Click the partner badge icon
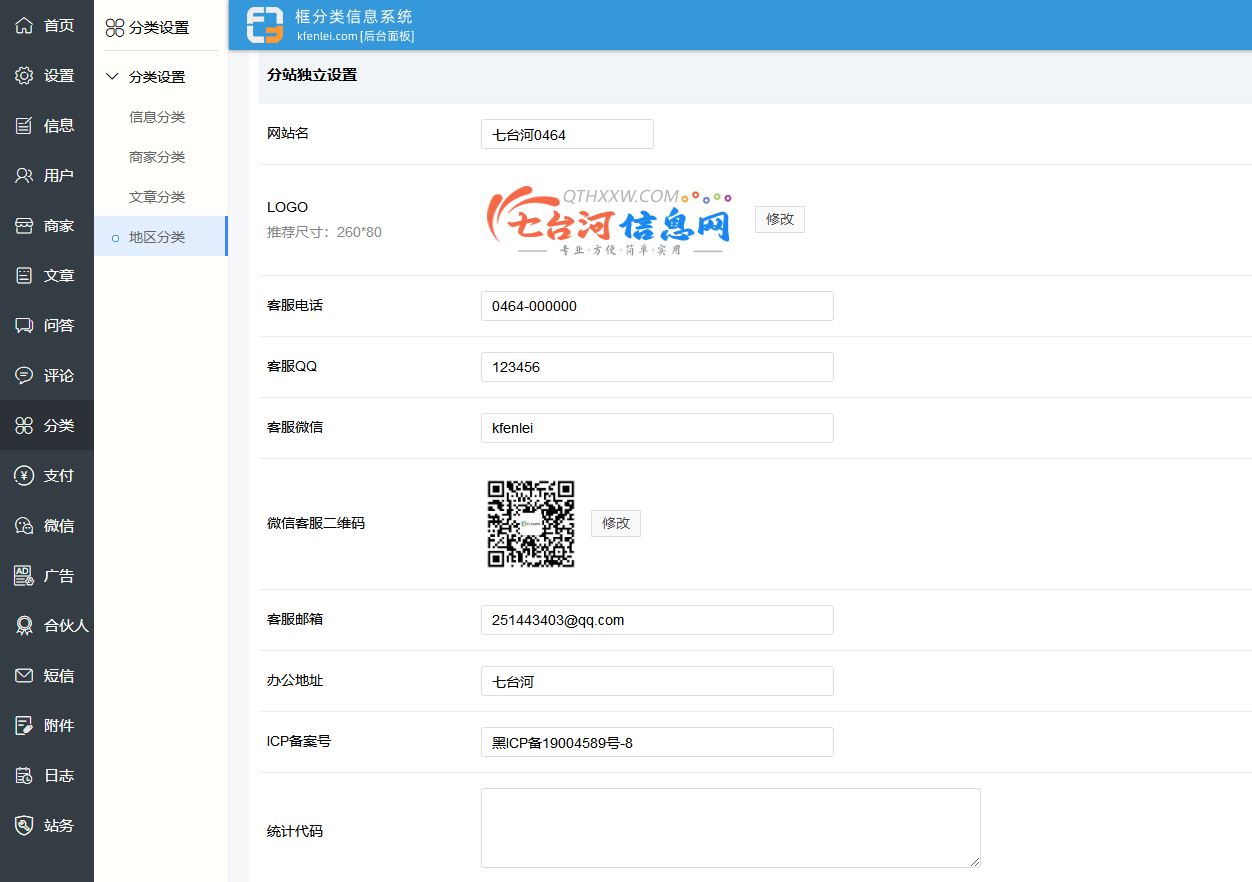The width and height of the screenshot is (1252, 882). click(x=24, y=626)
